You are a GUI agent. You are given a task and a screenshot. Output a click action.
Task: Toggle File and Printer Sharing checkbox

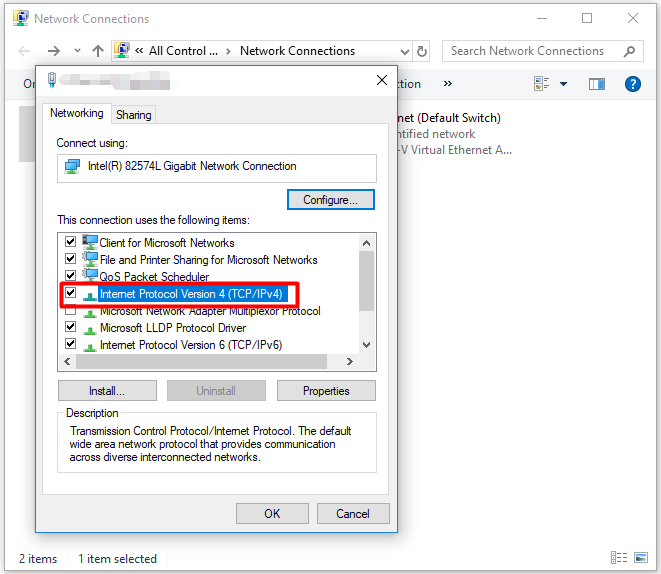pos(70,258)
